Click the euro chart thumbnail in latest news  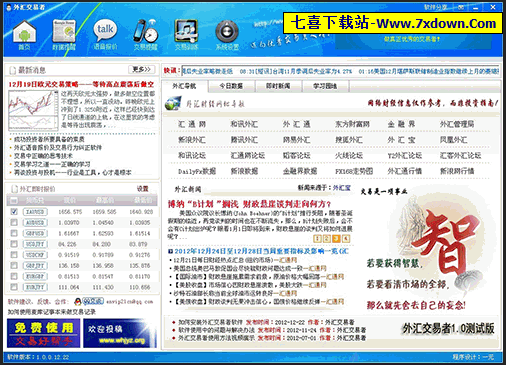coord(33,110)
